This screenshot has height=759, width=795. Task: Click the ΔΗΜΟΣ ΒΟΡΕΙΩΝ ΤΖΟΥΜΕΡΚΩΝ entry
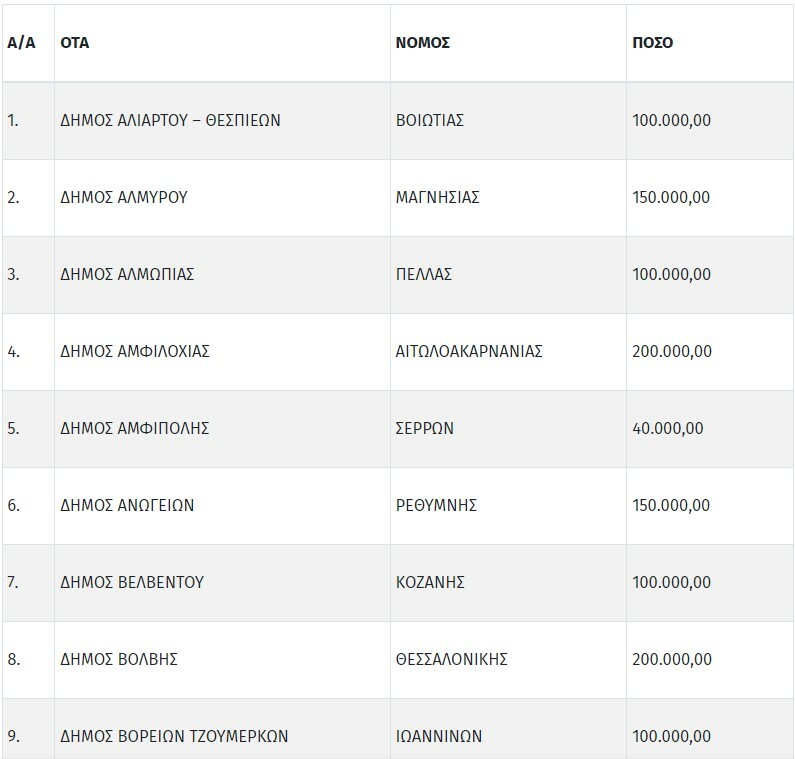pyautogui.click(x=174, y=736)
